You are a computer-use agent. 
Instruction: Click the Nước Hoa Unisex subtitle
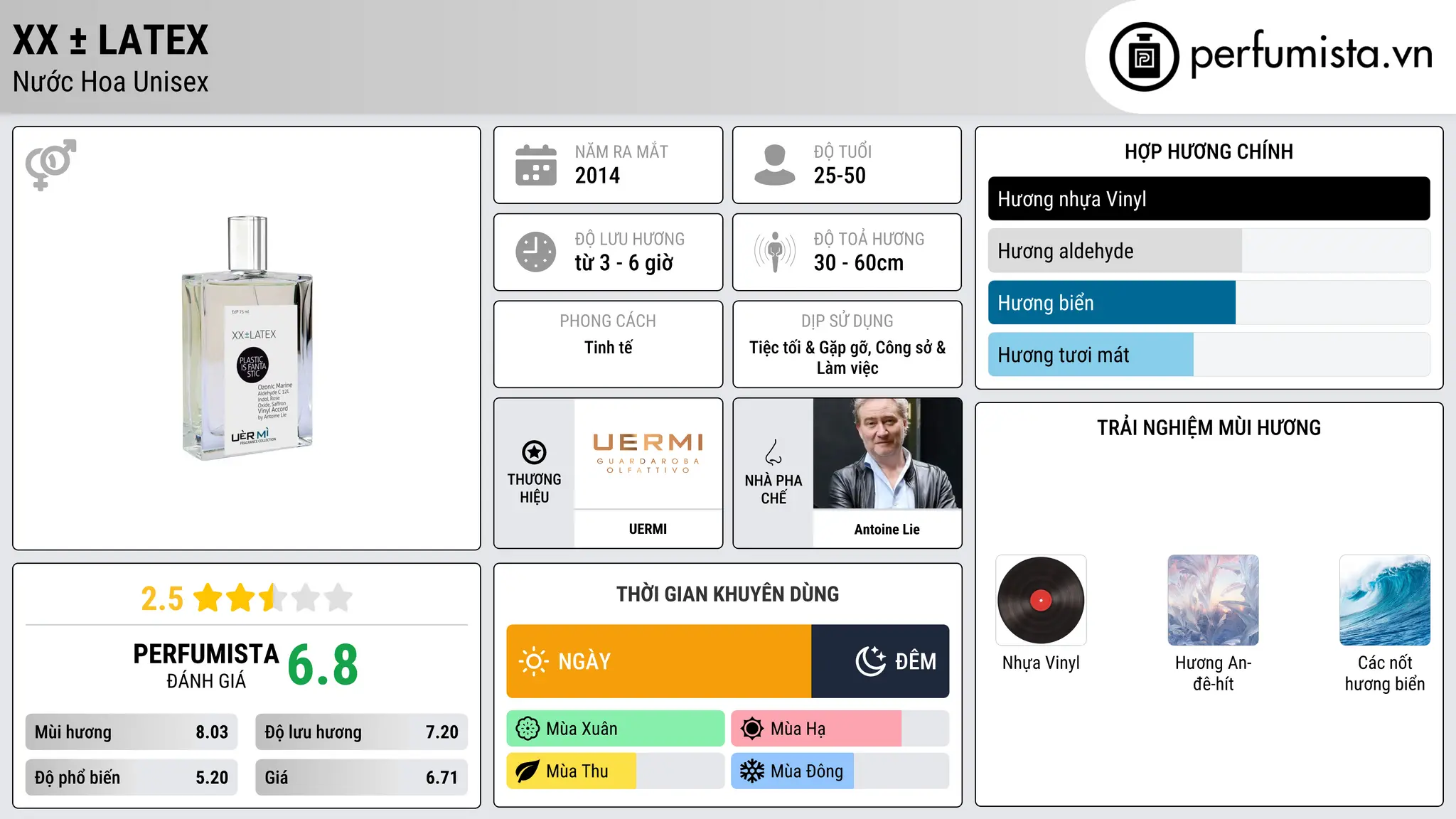pos(111,82)
